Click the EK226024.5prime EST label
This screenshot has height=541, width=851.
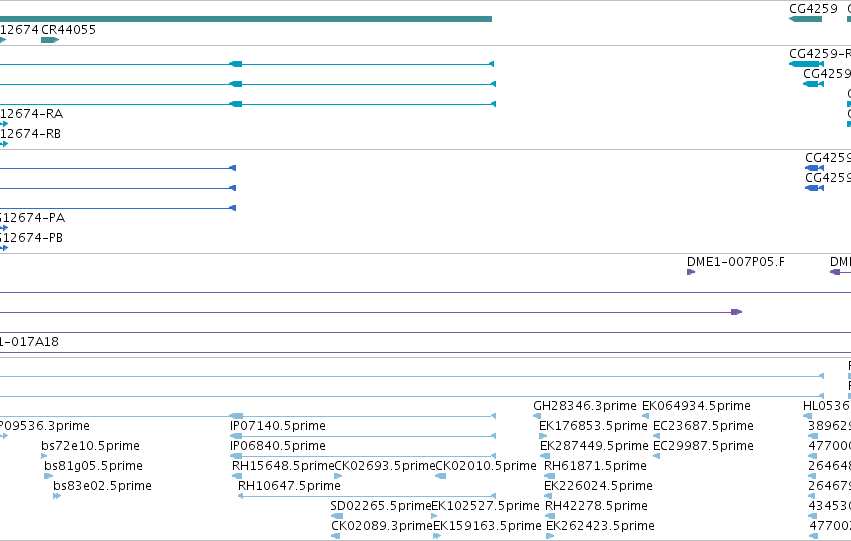click(598, 486)
